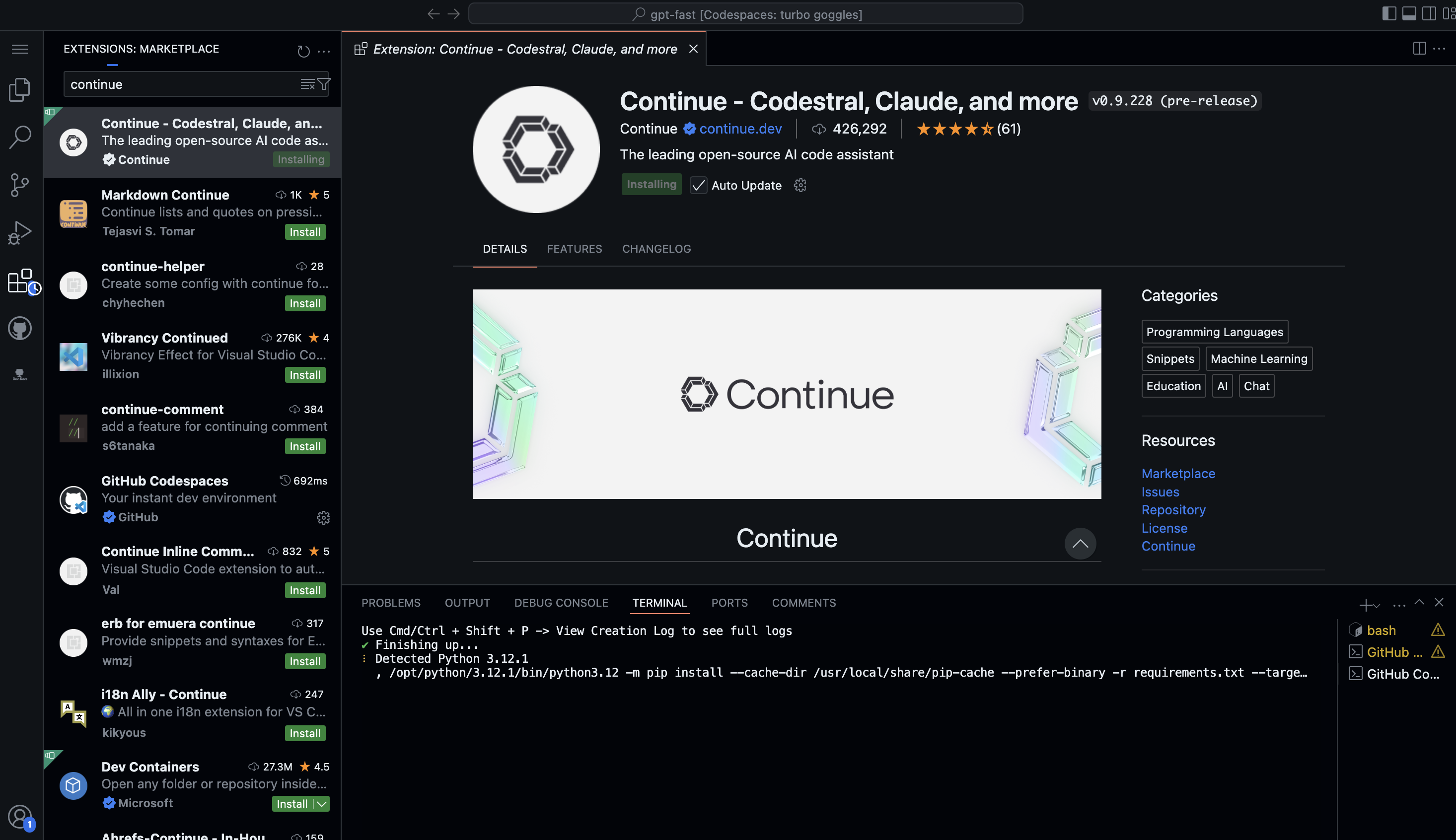Viewport: 1456px width, 840px height.
Task: Open the GitHub view in activity bar
Action: (20, 328)
